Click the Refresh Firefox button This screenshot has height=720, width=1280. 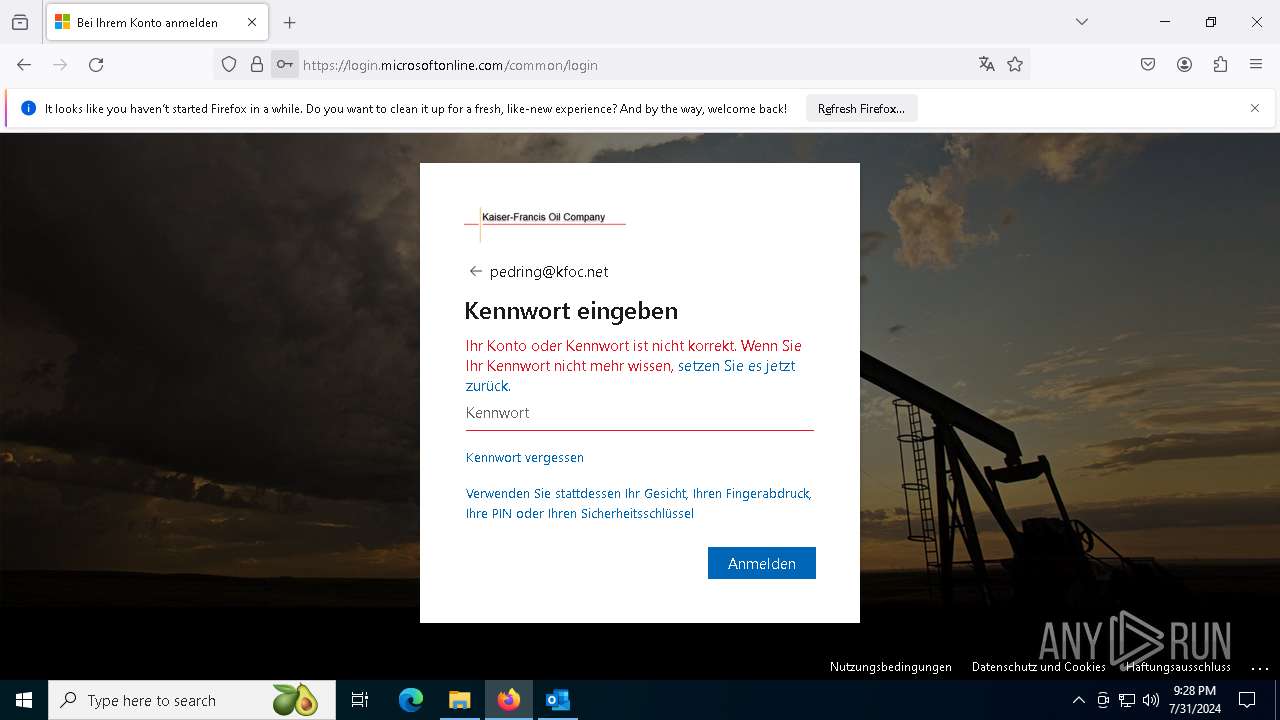pos(861,108)
